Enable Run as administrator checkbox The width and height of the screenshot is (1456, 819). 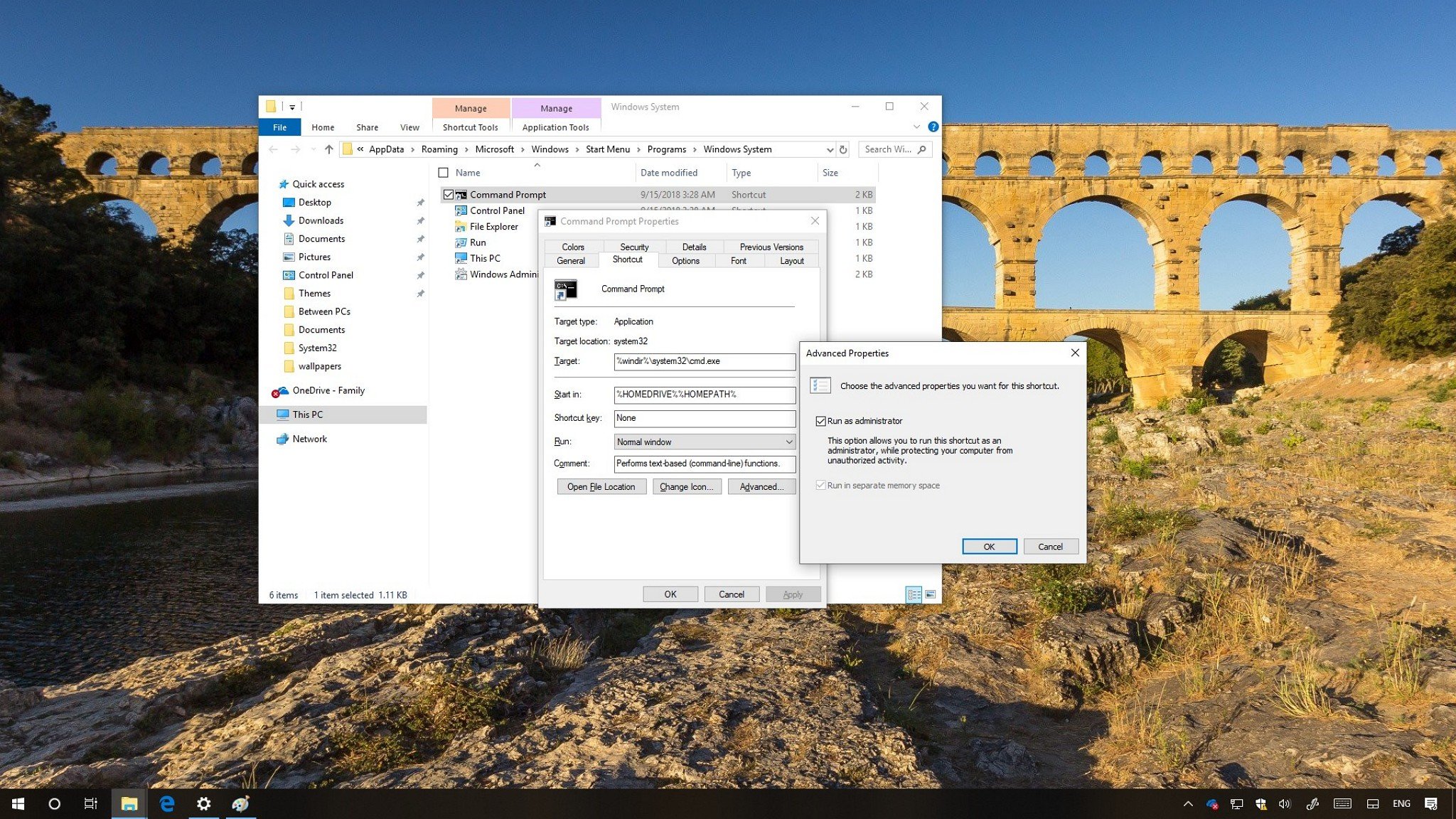point(819,420)
